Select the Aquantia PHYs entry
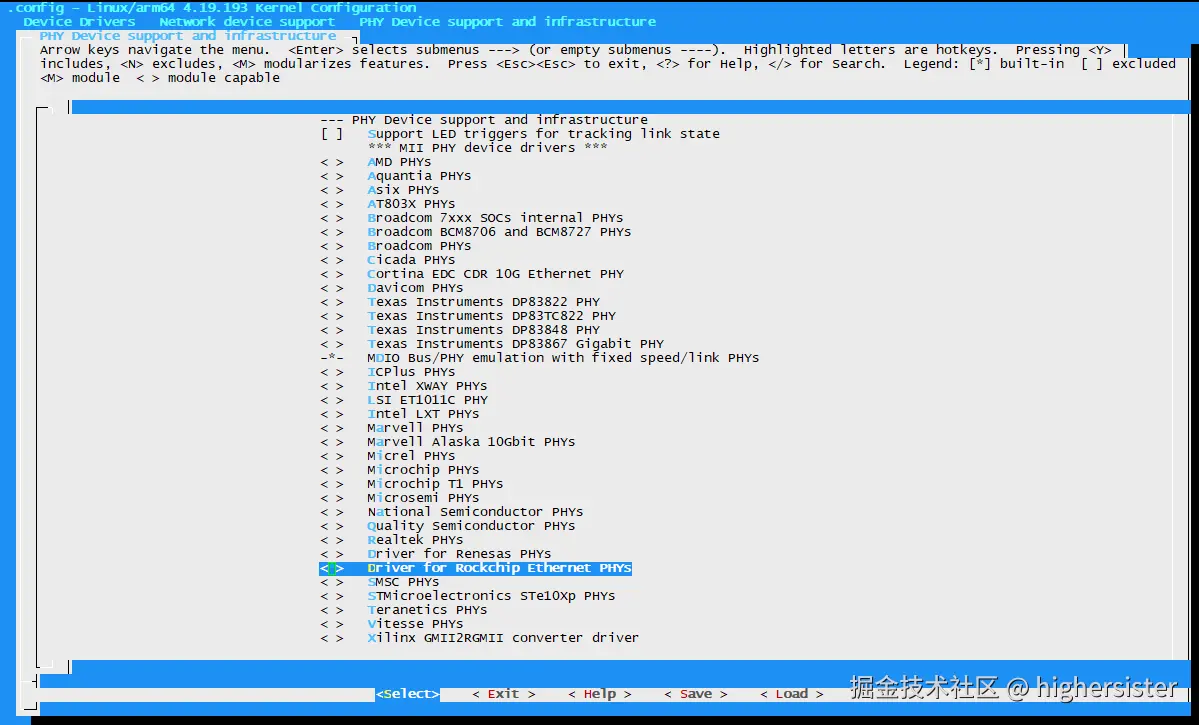Screen dimensions: 1199x725 [395, 176]
